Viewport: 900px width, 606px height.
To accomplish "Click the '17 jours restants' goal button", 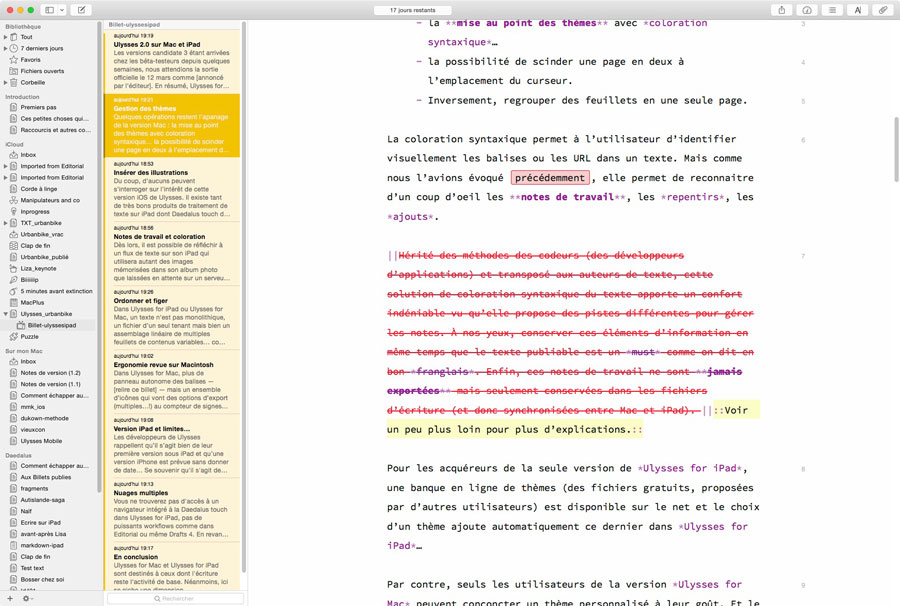I will [413, 10].
